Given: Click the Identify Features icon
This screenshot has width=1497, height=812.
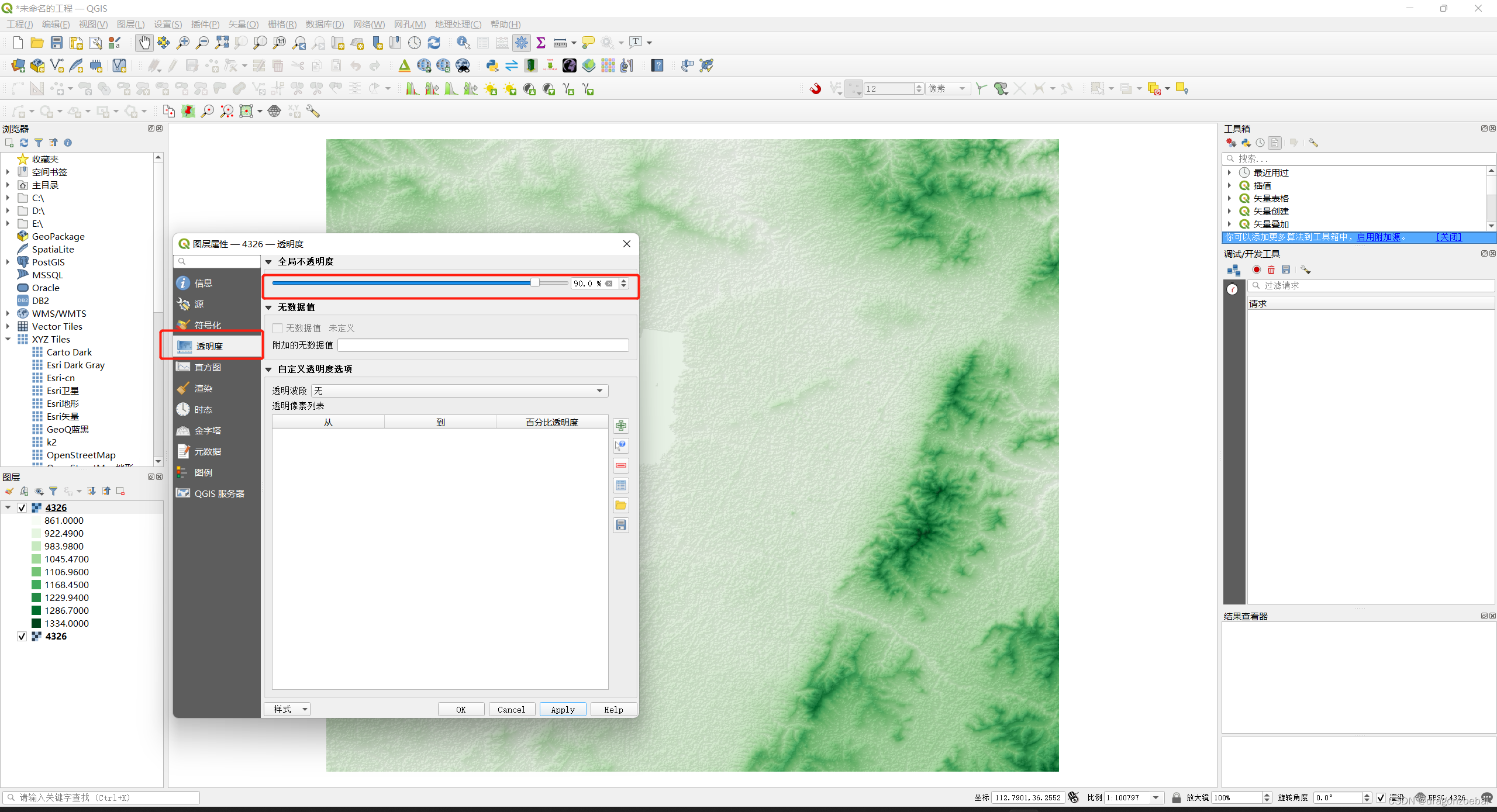Looking at the screenshot, I should 463,42.
